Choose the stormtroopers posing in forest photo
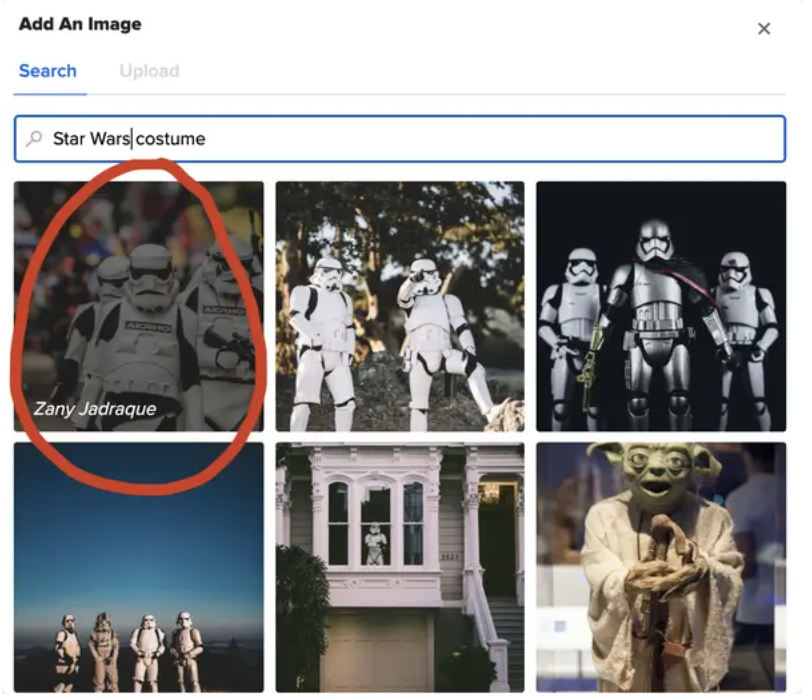This screenshot has height=700, width=812. coord(400,305)
